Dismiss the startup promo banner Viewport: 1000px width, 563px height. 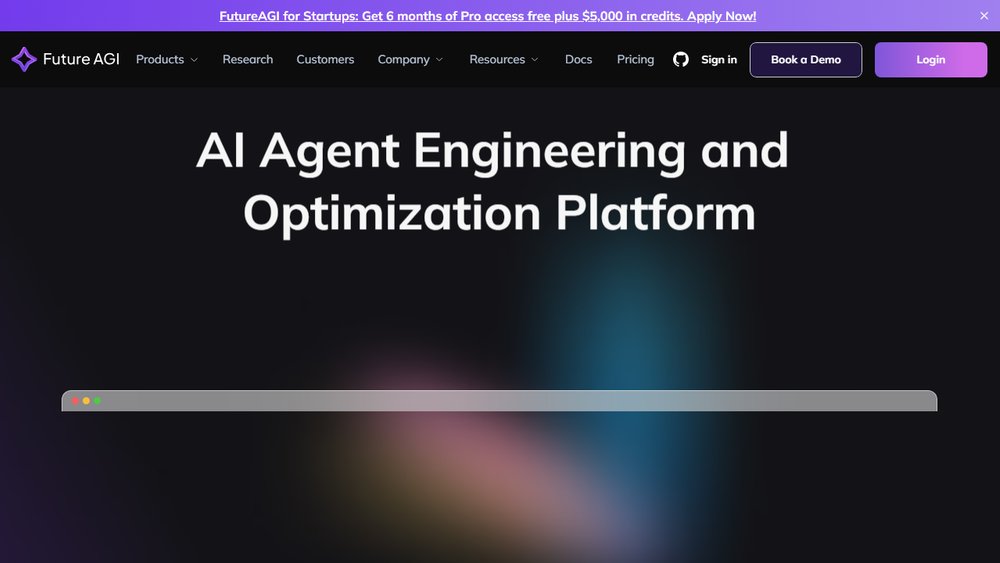[984, 16]
